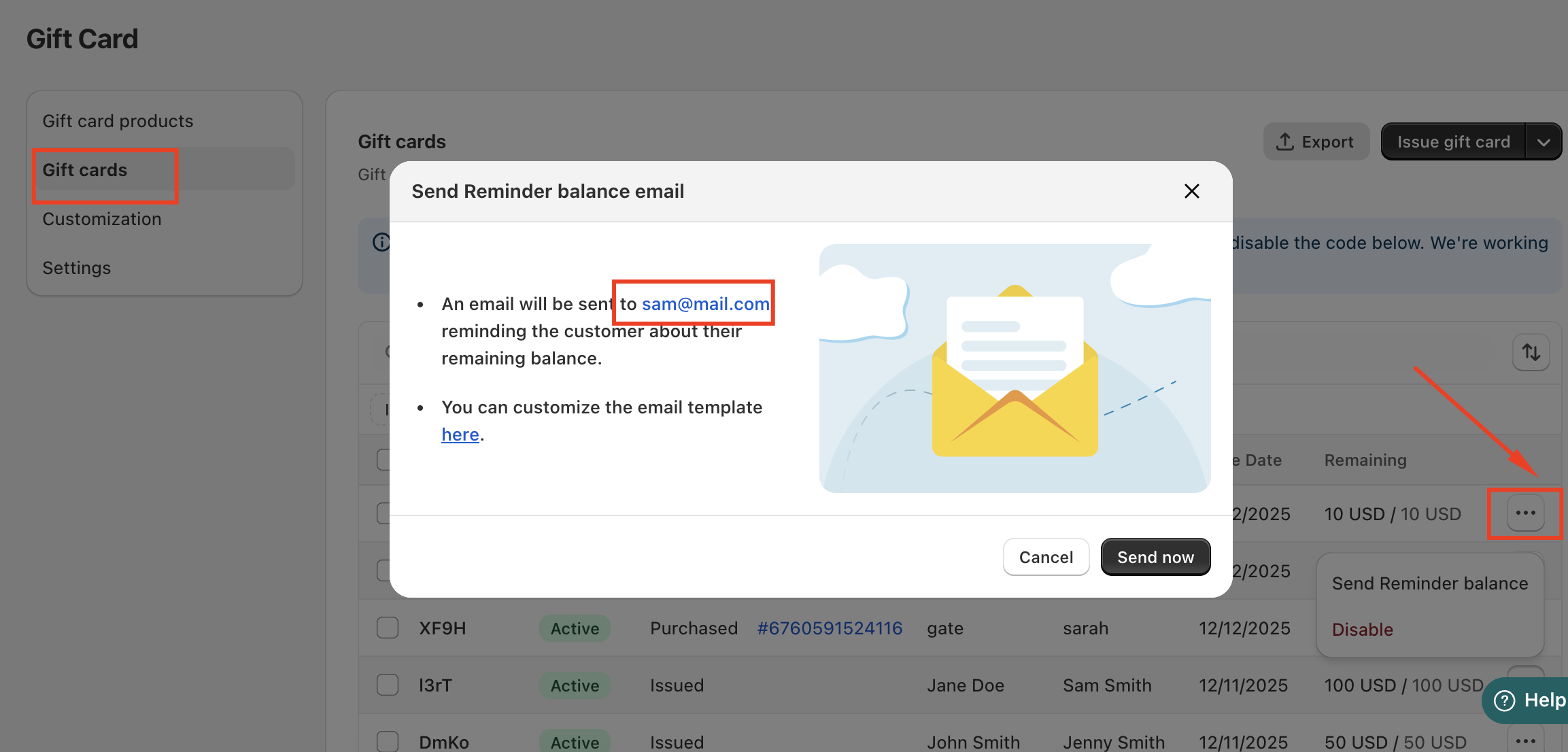This screenshot has width=1568, height=752.
Task: Open three-dot menu for DmKo row
Action: (x=1525, y=740)
